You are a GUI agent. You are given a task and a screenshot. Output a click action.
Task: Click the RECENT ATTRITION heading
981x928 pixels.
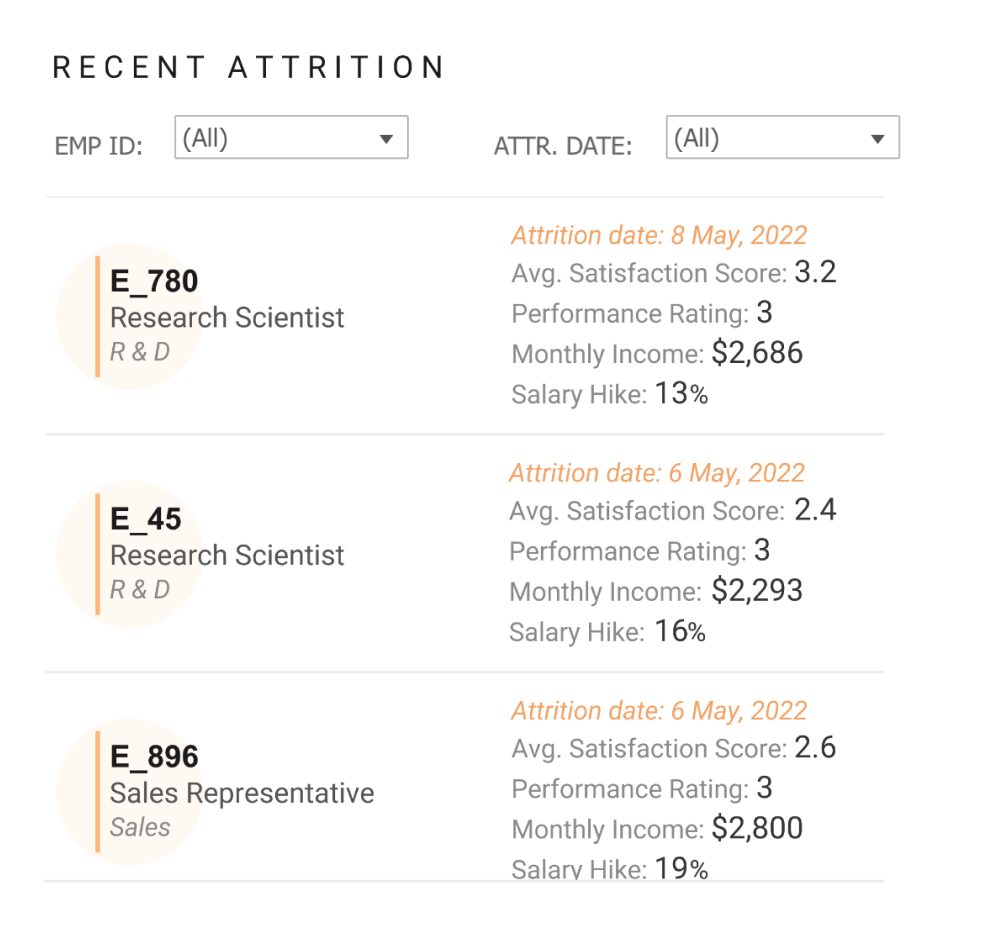tap(249, 68)
